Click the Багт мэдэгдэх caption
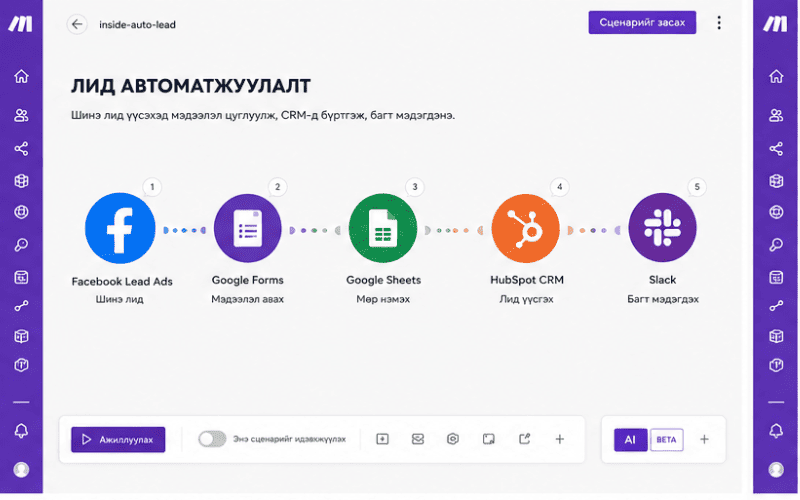The image size is (800, 500). click(663, 299)
